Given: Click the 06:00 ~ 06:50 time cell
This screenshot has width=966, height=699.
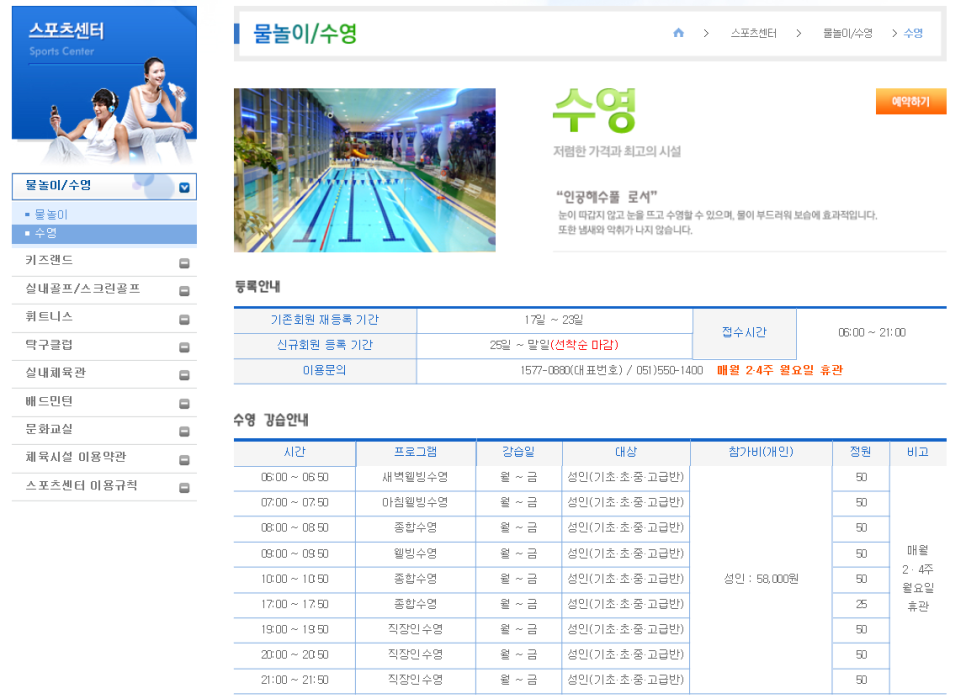Looking at the screenshot, I should [294, 477].
